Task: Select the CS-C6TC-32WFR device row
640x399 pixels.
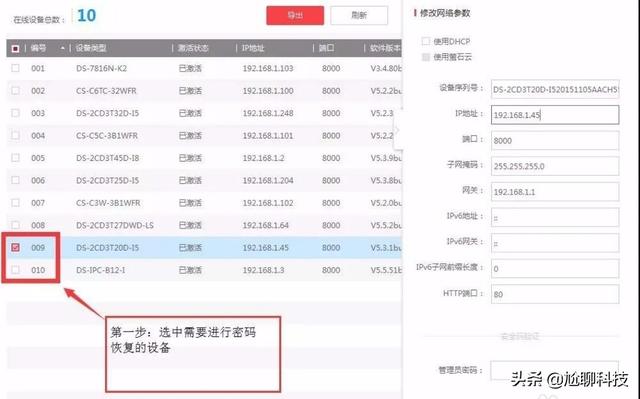Action: (204, 91)
